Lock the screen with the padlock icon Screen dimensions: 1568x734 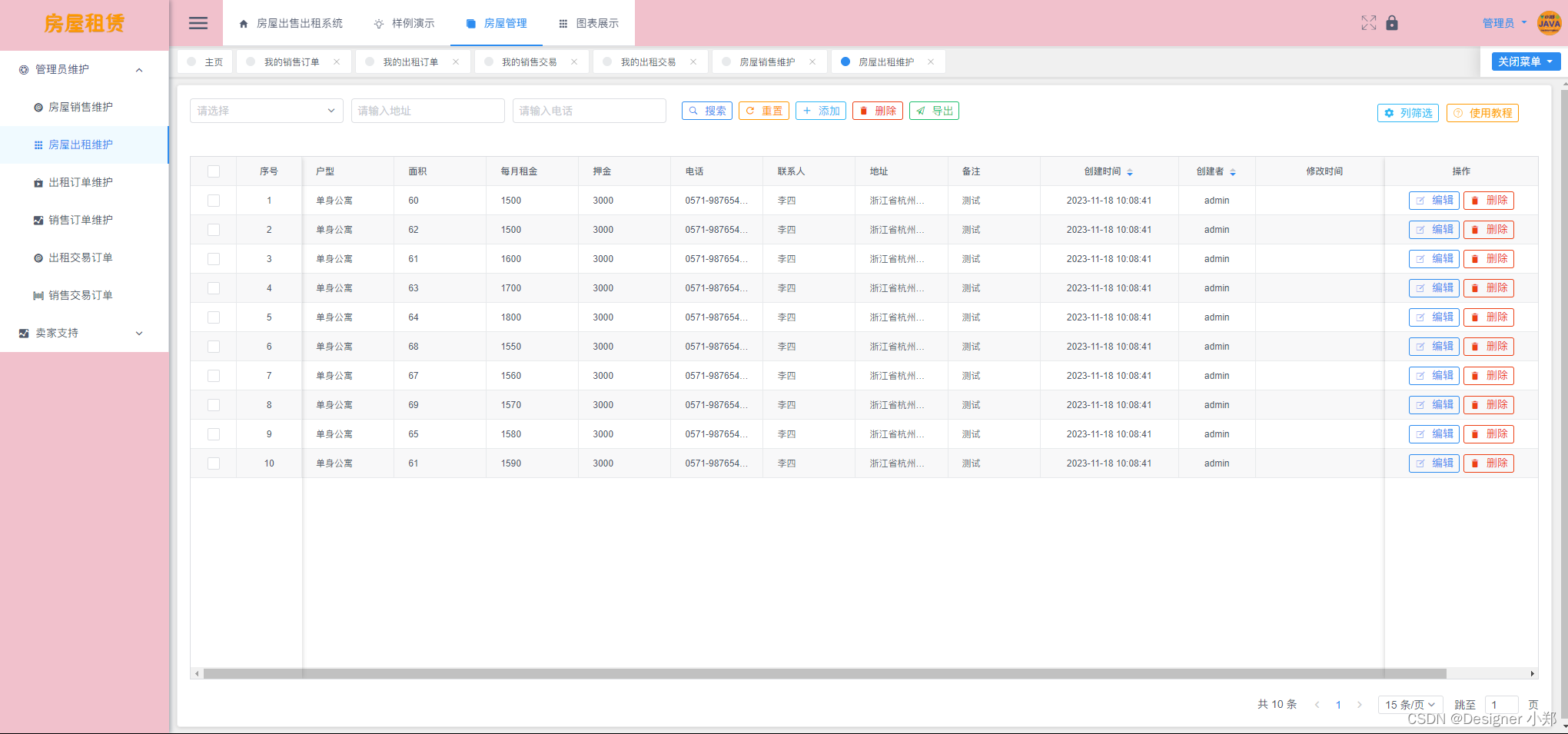tap(1392, 23)
